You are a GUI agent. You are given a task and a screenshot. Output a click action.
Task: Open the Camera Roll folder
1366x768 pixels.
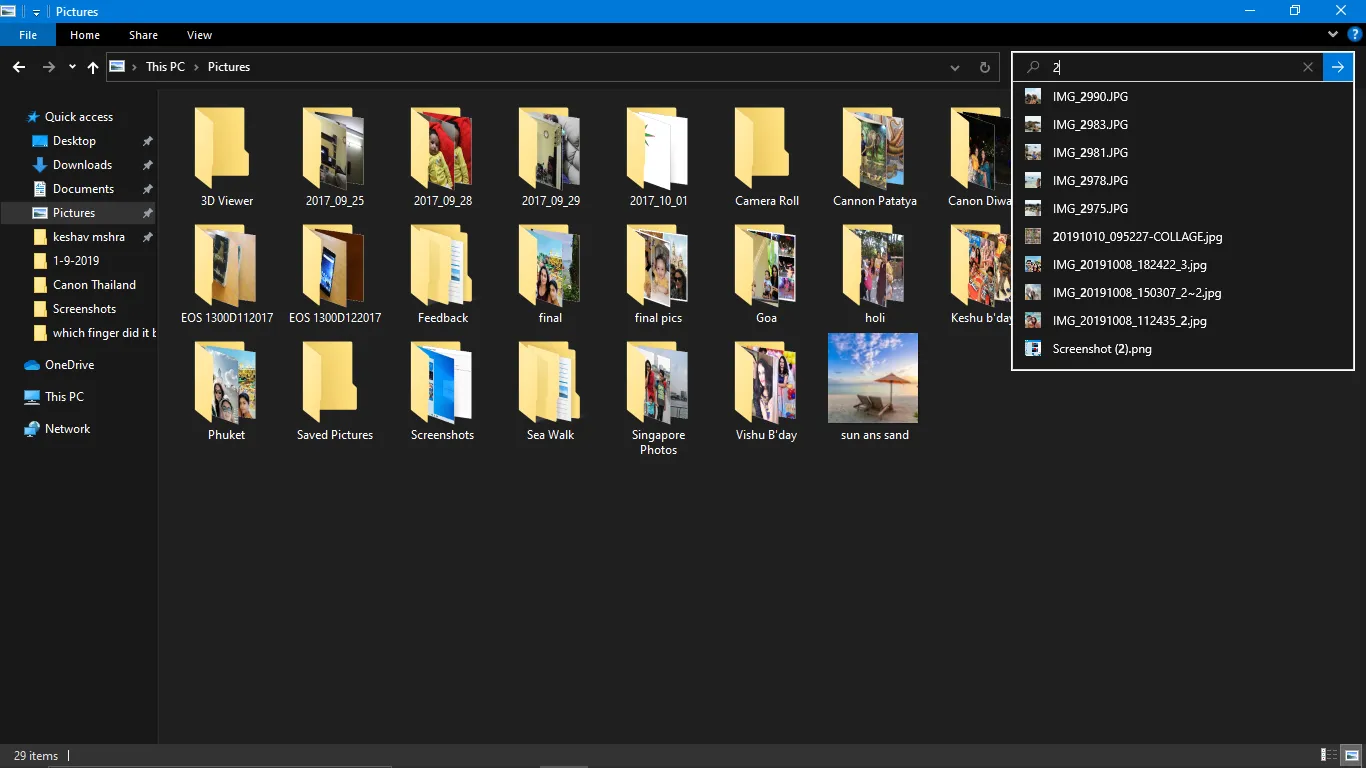[x=767, y=157]
